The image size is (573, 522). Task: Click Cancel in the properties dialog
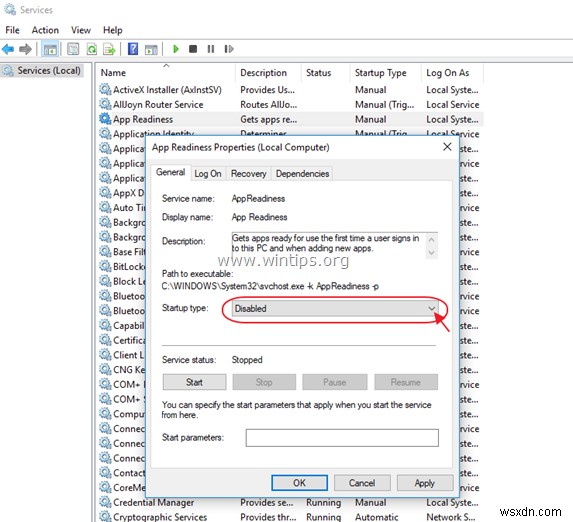pos(362,483)
